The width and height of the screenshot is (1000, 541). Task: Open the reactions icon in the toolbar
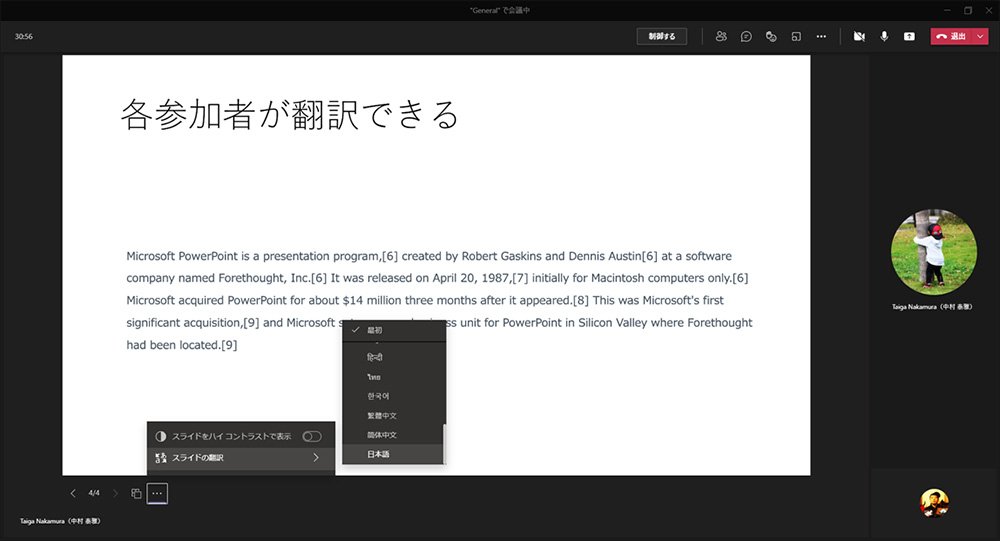coord(771,36)
